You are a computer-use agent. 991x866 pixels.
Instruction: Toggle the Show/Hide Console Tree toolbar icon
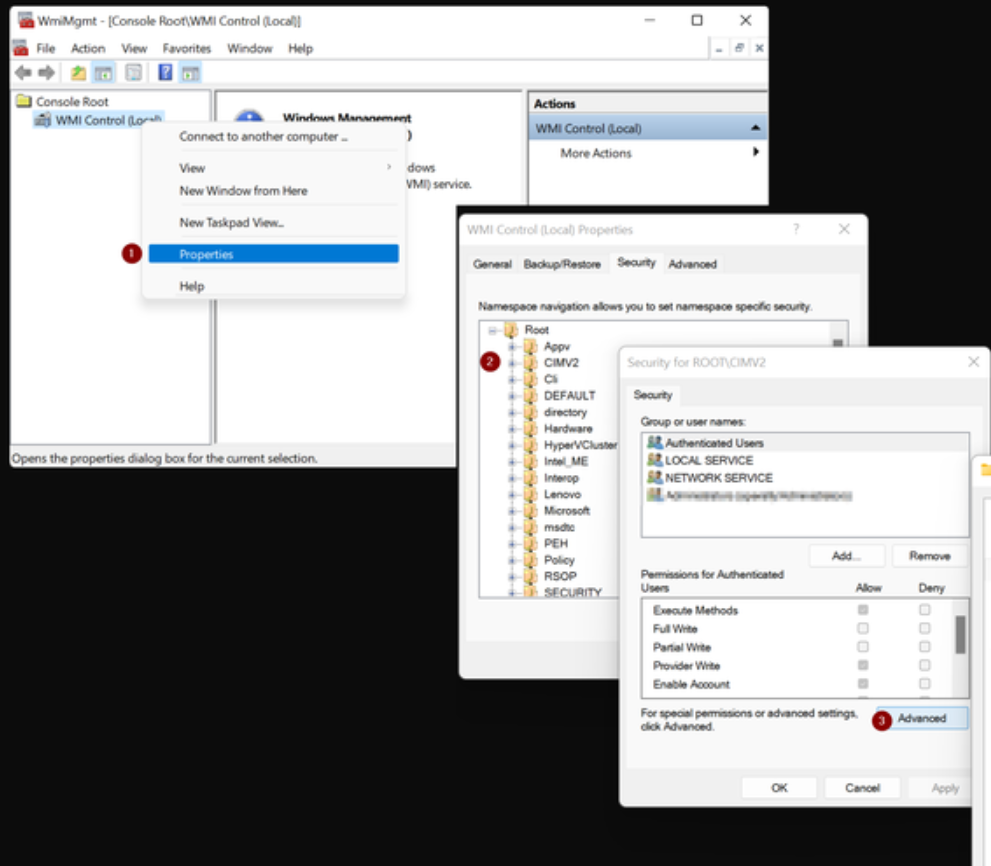pos(103,73)
